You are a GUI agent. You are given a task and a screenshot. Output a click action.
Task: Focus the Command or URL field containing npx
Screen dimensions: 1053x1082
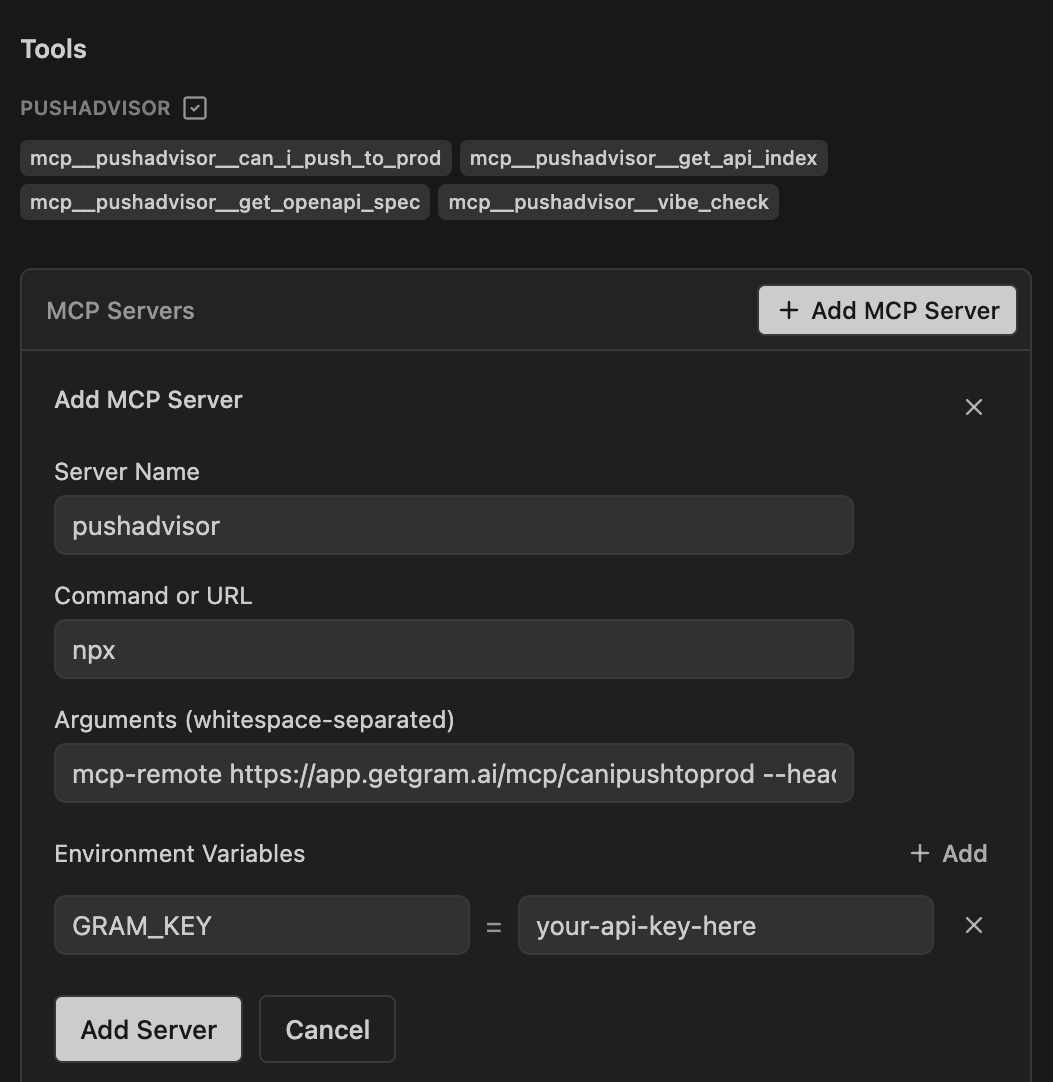[454, 649]
